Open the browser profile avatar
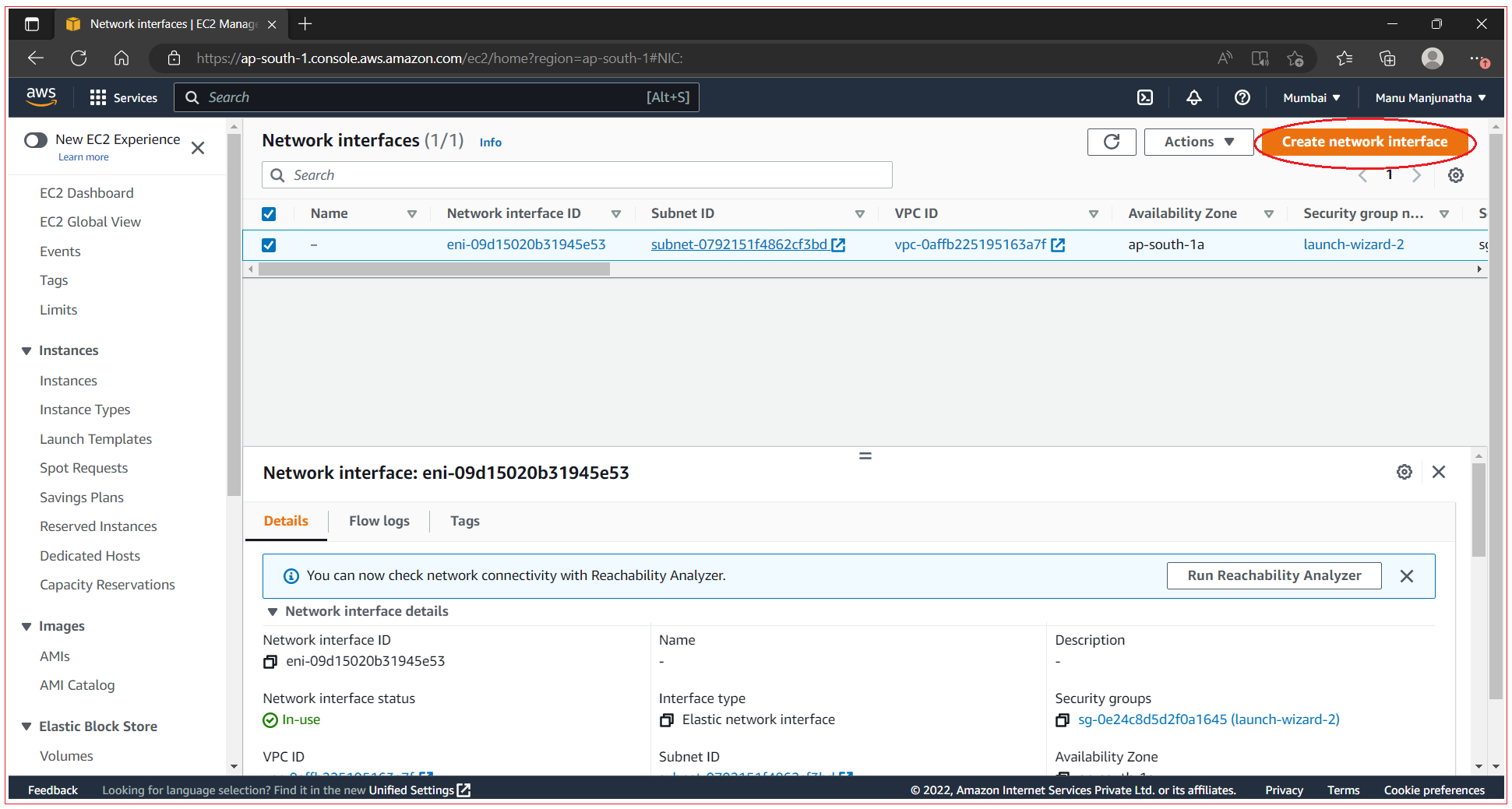The height and width of the screenshot is (809, 1512). pyautogui.click(x=1432, y=58)
